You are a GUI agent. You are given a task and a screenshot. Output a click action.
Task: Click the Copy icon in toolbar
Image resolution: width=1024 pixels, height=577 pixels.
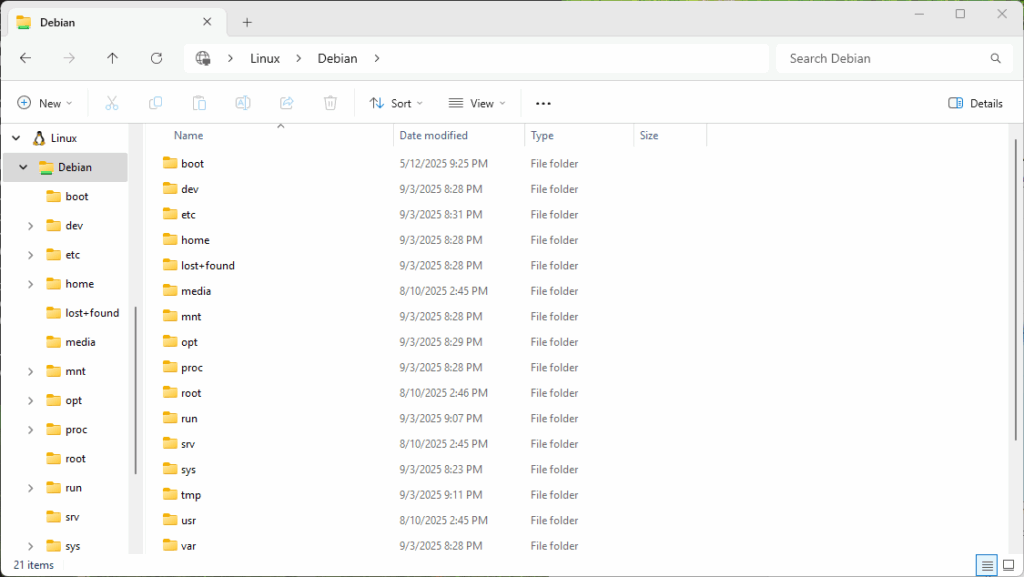click(155, 103)
